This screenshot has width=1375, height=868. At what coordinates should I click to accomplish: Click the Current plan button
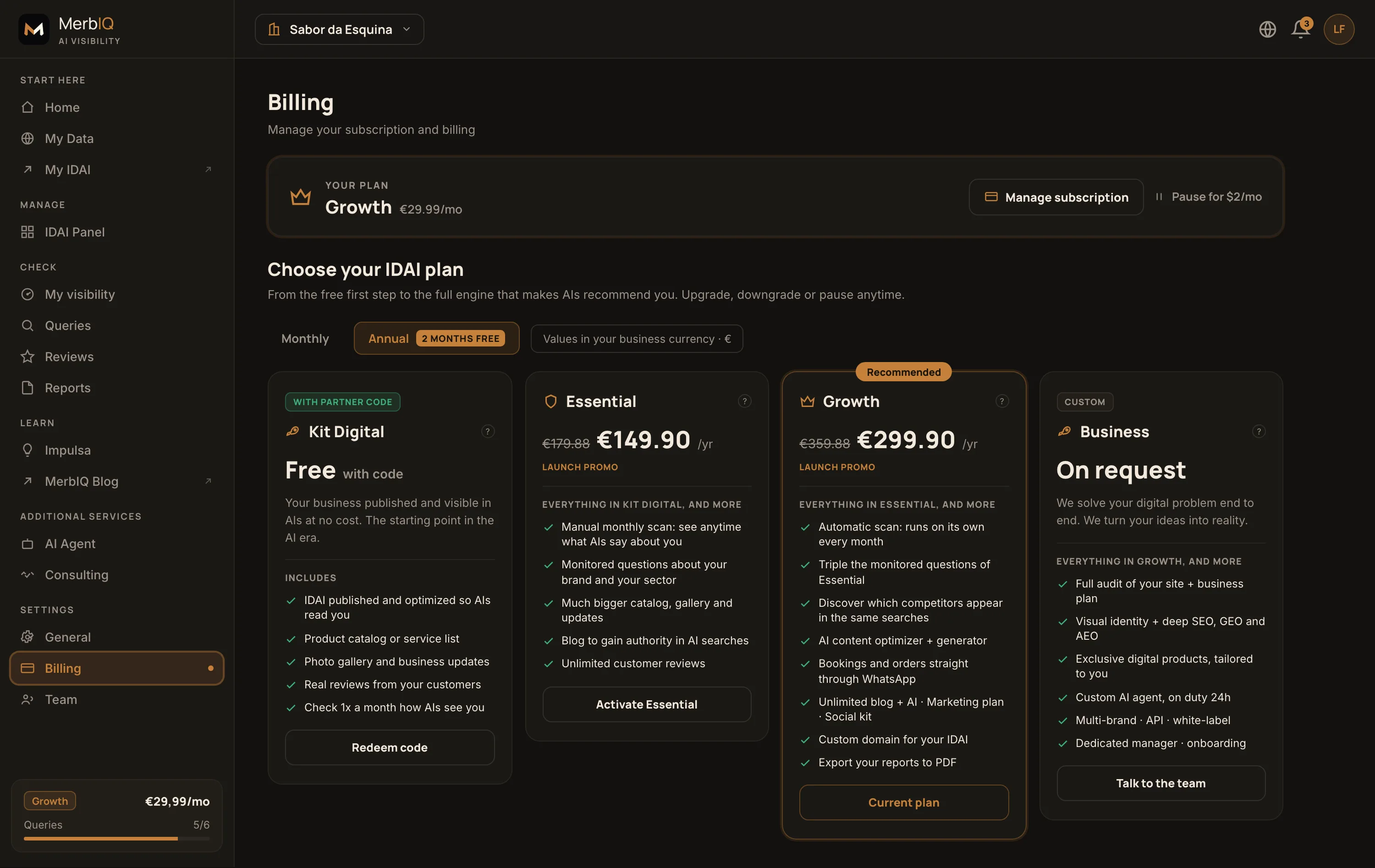tap(904, 802)
